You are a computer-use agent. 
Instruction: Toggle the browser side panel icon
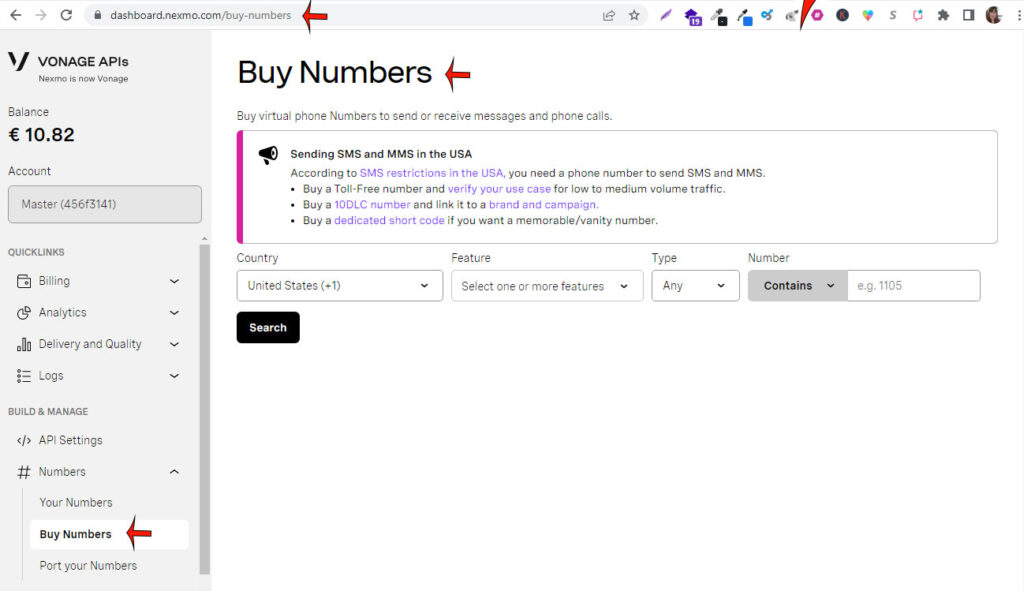point(968,15)
